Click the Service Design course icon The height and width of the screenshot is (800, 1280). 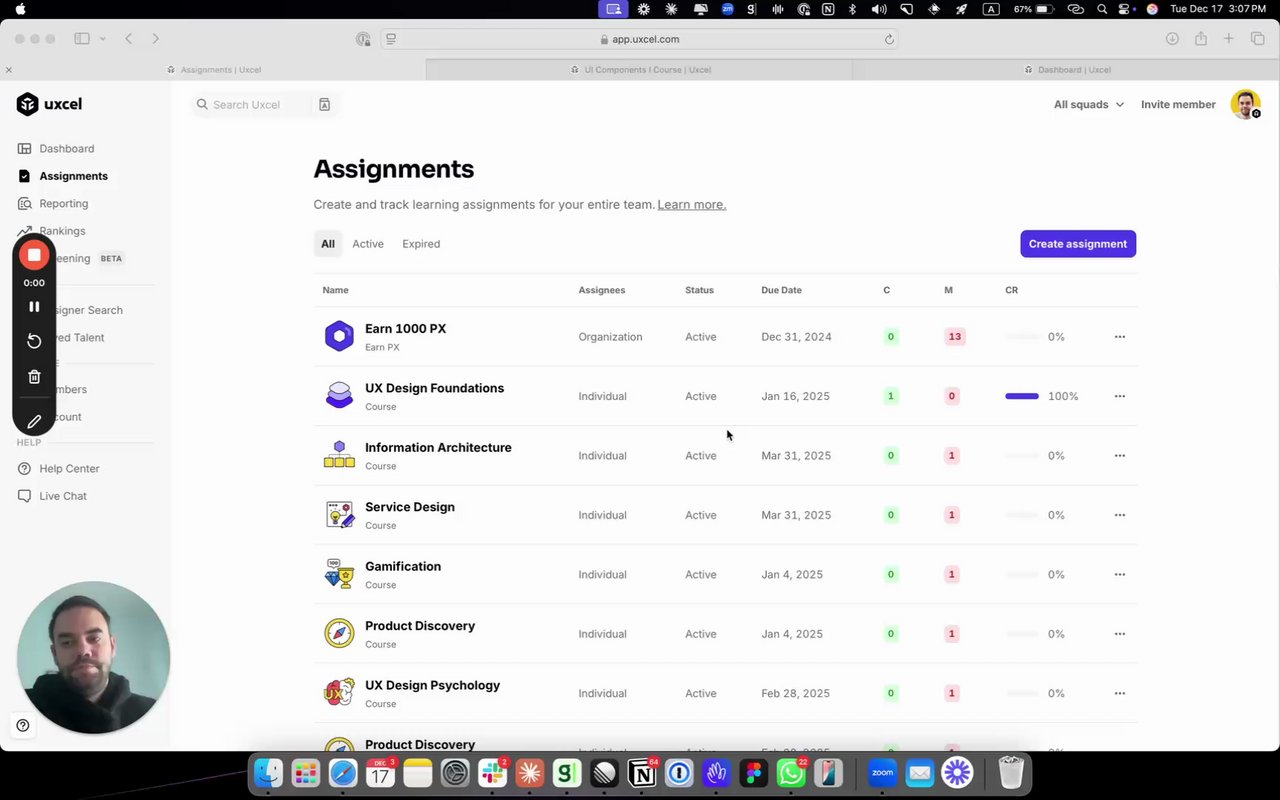coord(339,515)
